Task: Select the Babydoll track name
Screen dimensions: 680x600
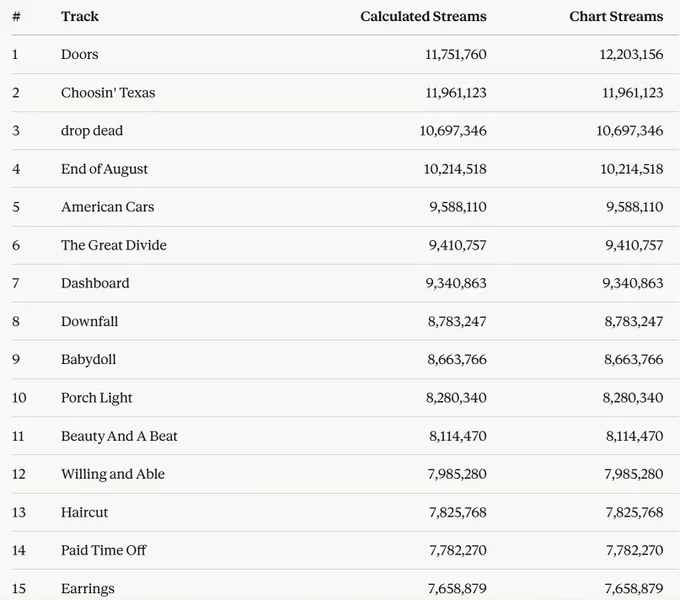Action: tap(88, 359)
